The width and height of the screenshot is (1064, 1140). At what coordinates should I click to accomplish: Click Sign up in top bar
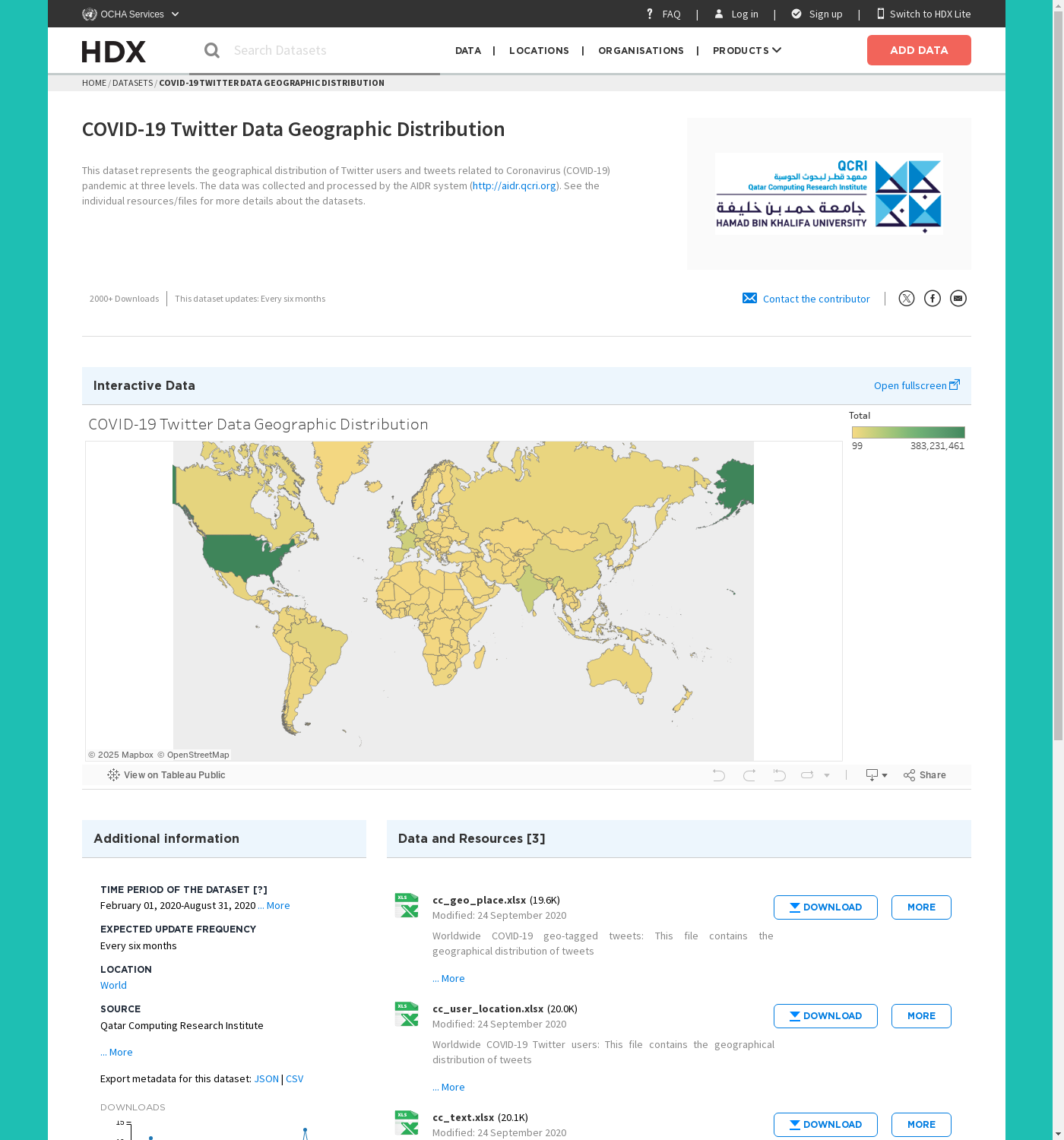point(825,14)
